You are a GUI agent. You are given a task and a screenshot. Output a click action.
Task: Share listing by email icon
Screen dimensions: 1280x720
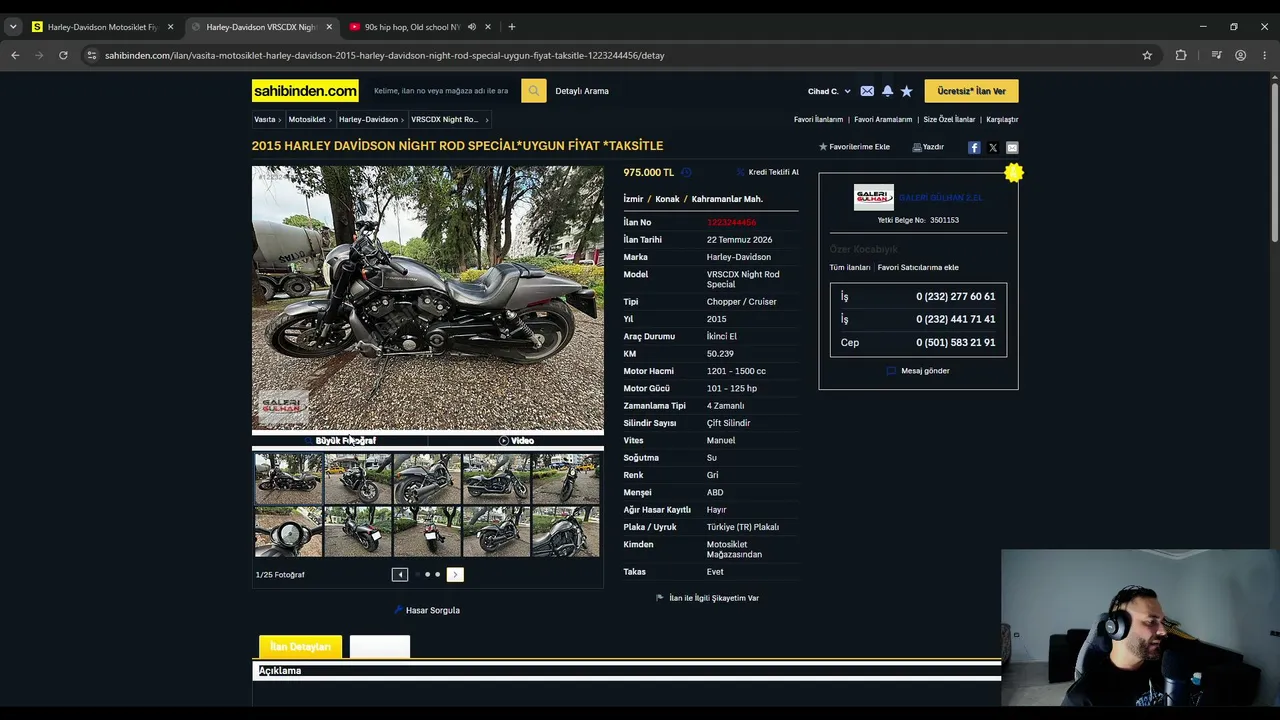point(1012,147)
